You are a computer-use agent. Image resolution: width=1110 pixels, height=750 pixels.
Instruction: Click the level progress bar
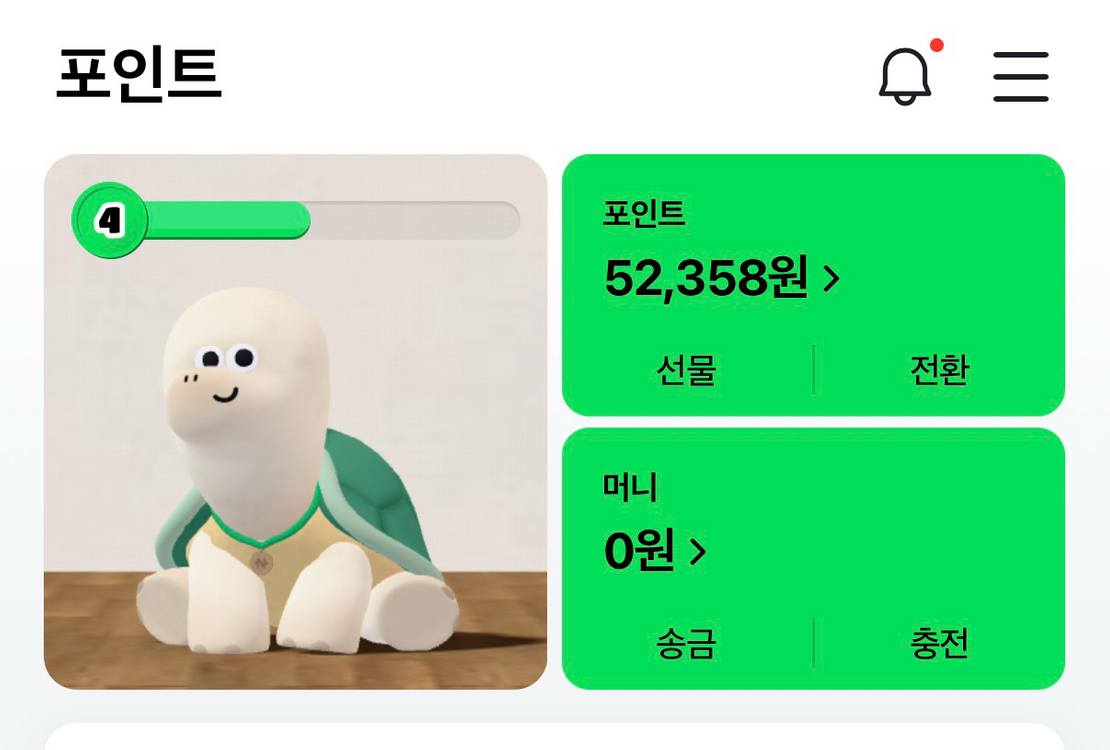(x=400, y=220)
